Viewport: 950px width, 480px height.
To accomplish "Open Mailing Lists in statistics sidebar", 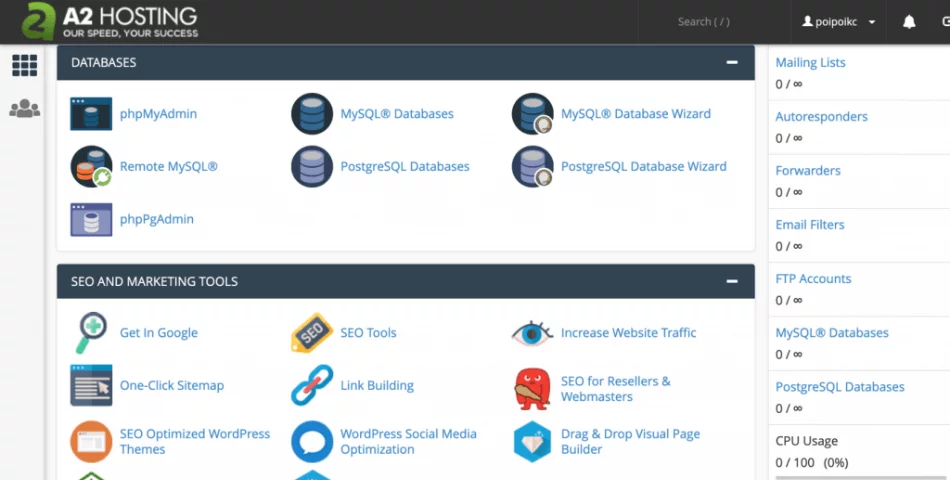I will pyautogui.click(x=810, y=62).
